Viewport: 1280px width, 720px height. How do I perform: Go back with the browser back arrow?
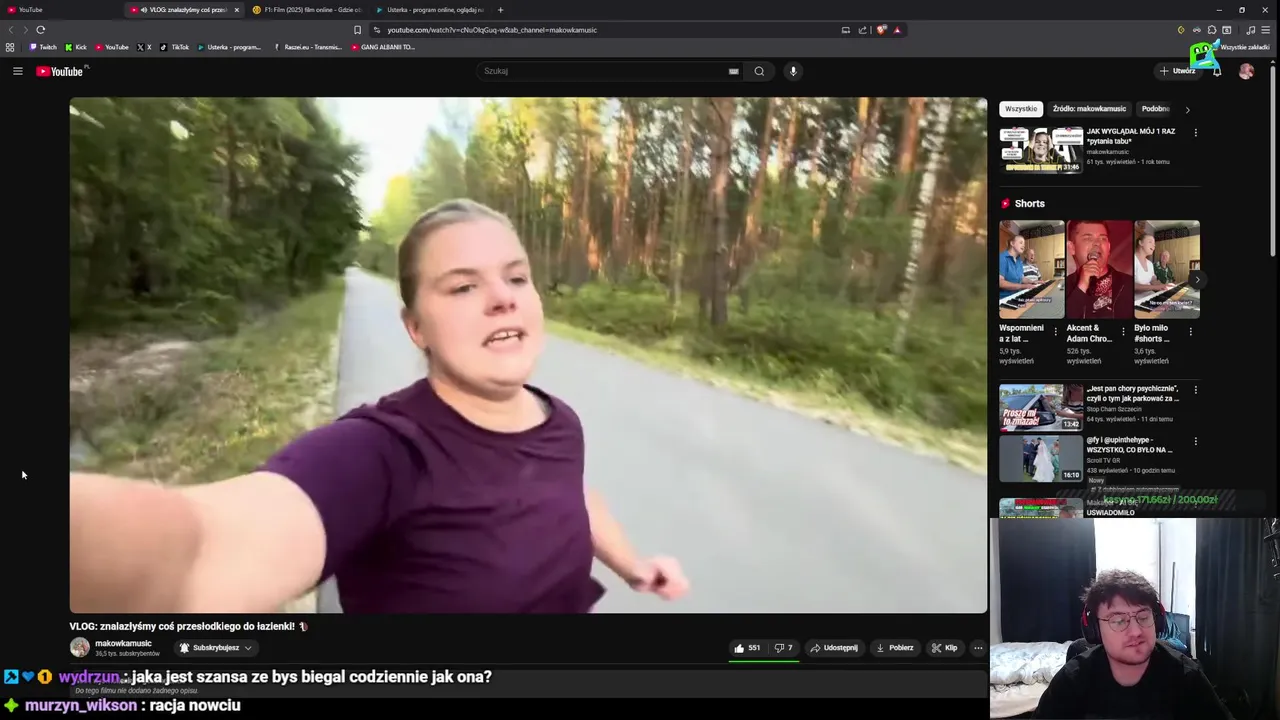coord(11,30)
